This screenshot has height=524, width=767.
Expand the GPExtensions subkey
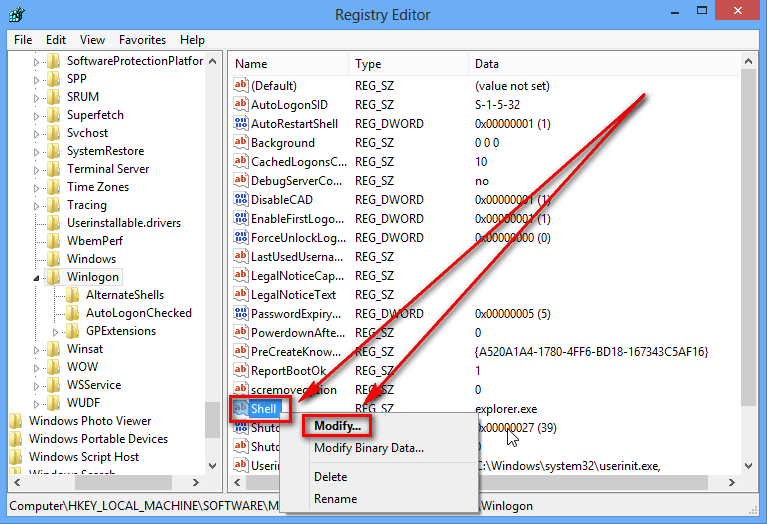(x=55, y=332)
